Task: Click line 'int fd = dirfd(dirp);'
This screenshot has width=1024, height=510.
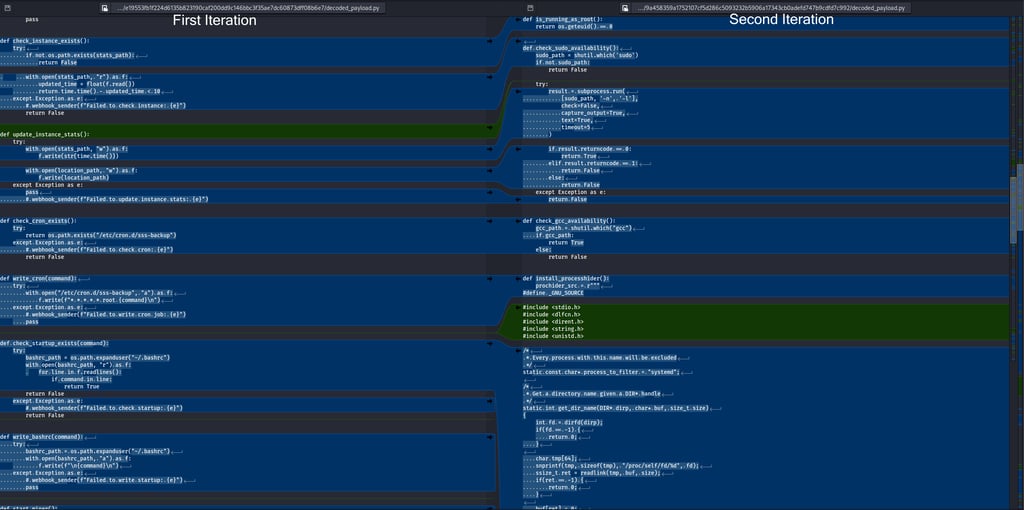Action: click(x=569, y=422)
